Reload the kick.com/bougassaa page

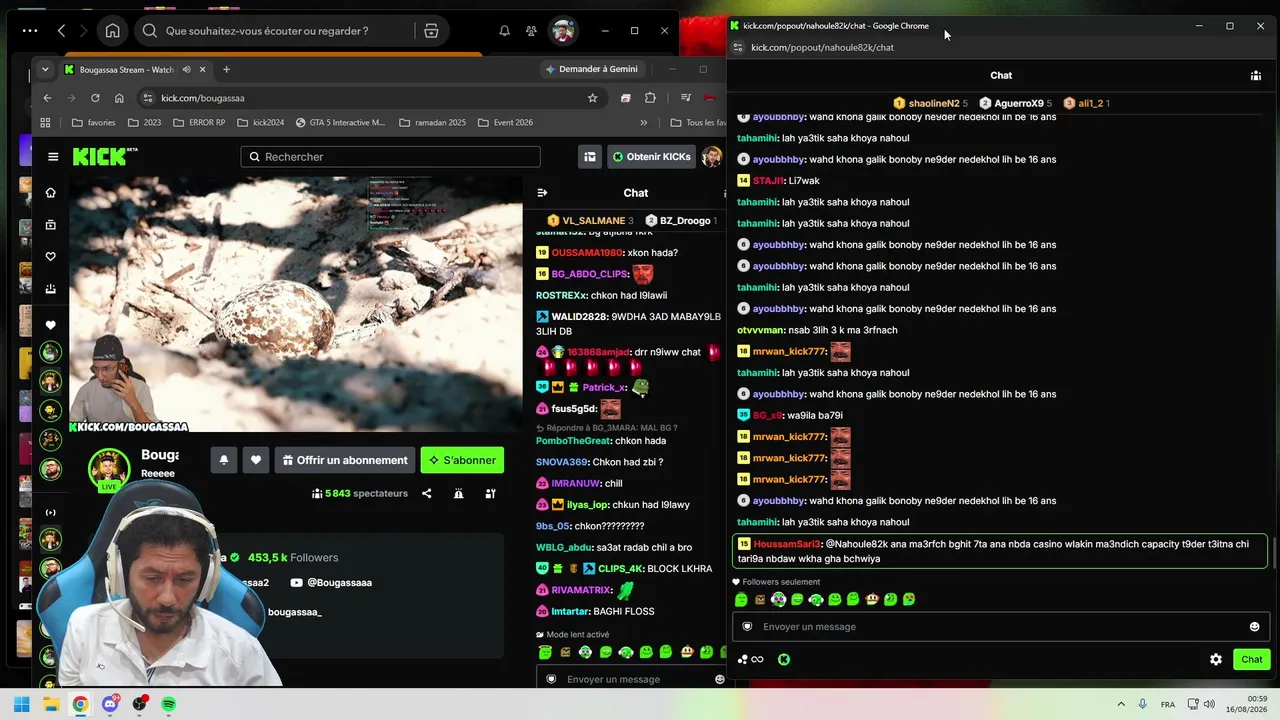[x=95, y=98]
